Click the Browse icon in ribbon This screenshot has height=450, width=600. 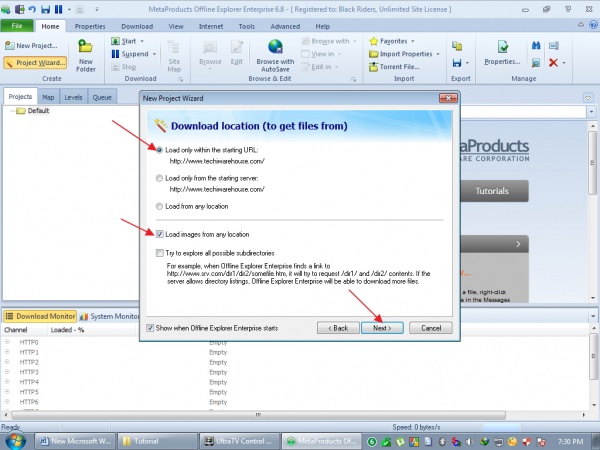tap(210, 47)
